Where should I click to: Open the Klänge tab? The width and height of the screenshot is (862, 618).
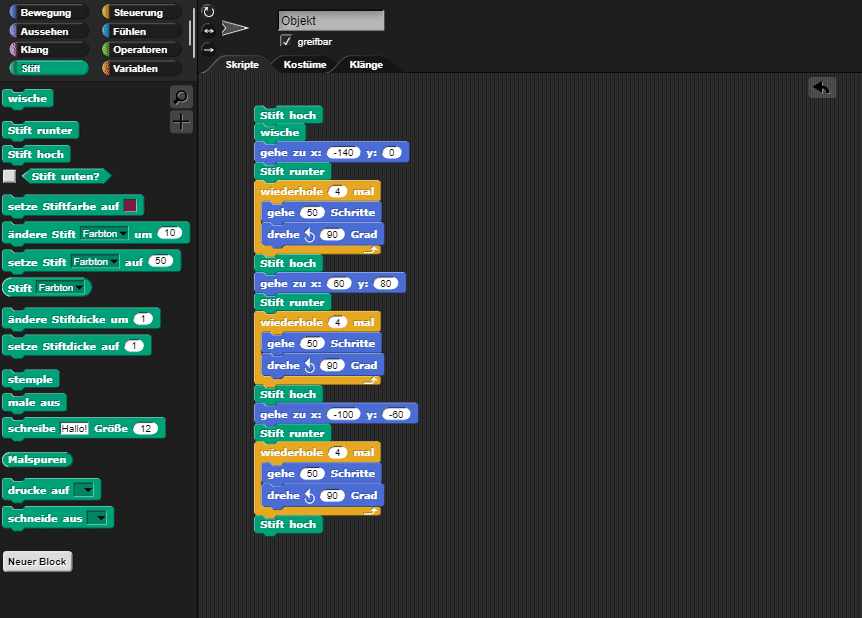coord(366,64)
